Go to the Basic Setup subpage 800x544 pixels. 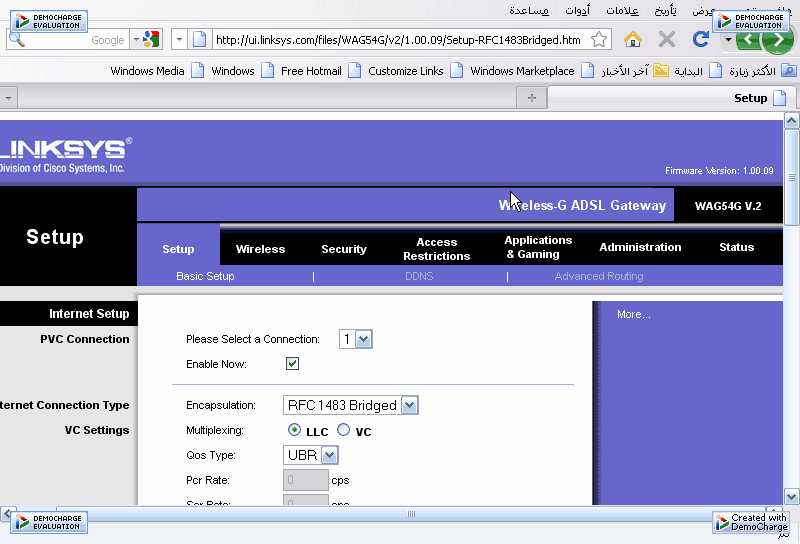205,276
